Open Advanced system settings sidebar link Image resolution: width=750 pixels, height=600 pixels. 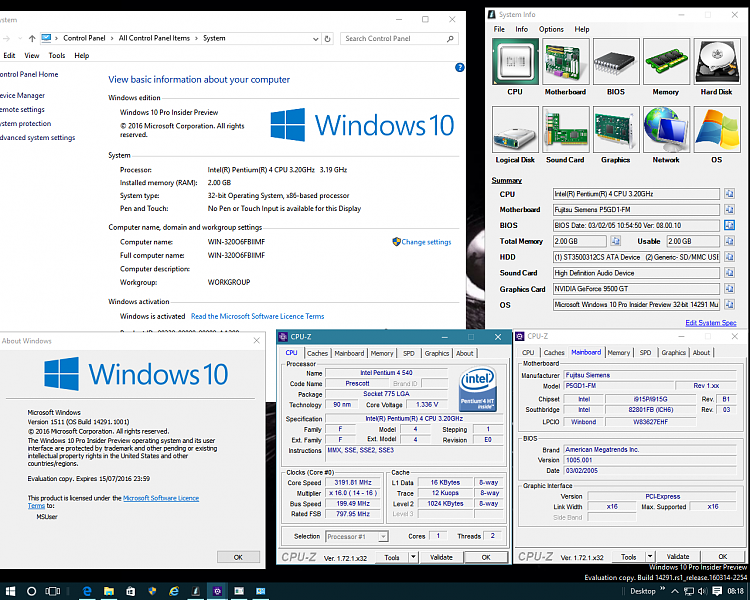point(37,138)
